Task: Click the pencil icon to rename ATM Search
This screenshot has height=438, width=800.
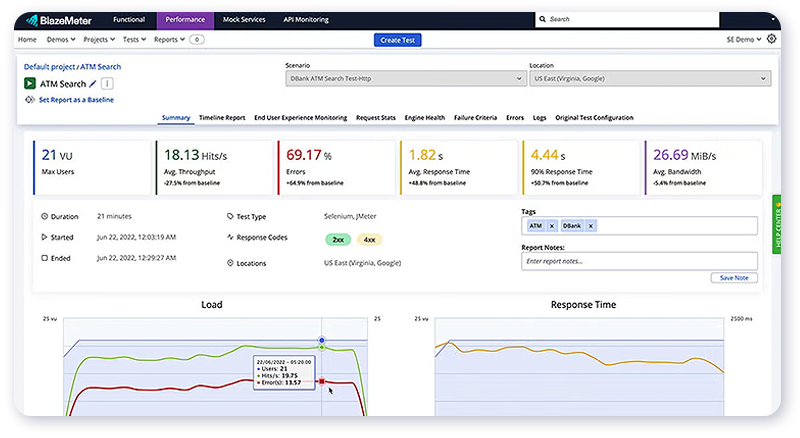Action: [x=93, y=84]
